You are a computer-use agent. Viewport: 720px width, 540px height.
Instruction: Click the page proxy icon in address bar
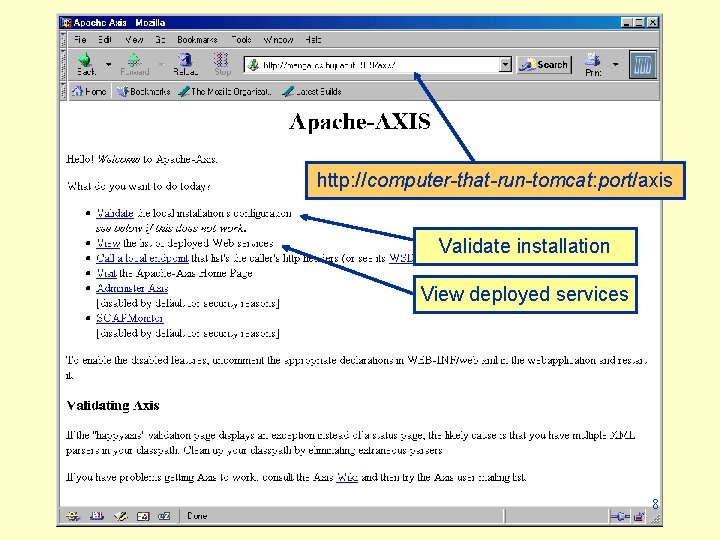(253, 65)
